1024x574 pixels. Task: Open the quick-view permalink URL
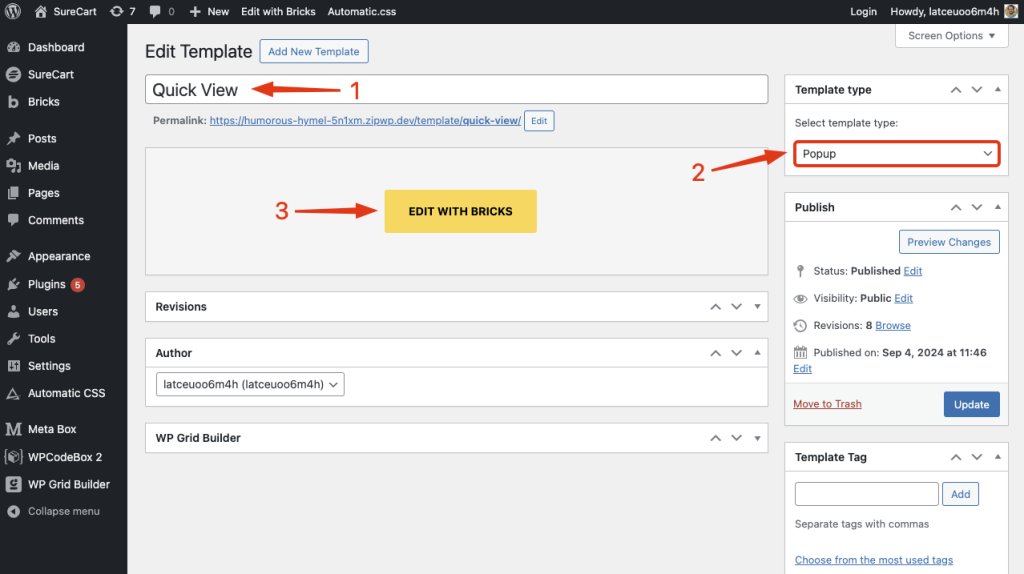(x=365, y=120)
